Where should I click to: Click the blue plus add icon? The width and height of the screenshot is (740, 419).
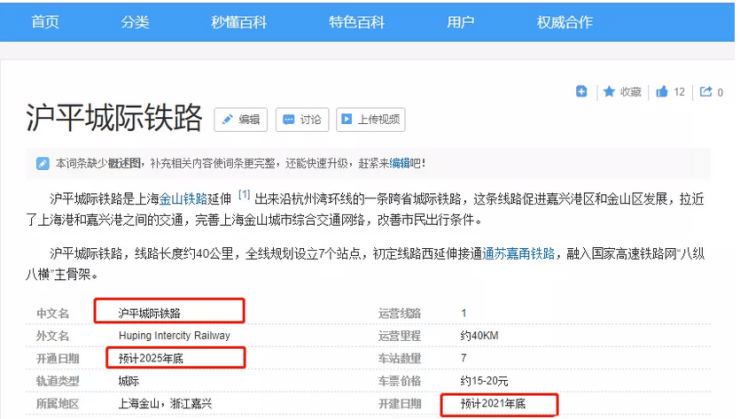581,92
